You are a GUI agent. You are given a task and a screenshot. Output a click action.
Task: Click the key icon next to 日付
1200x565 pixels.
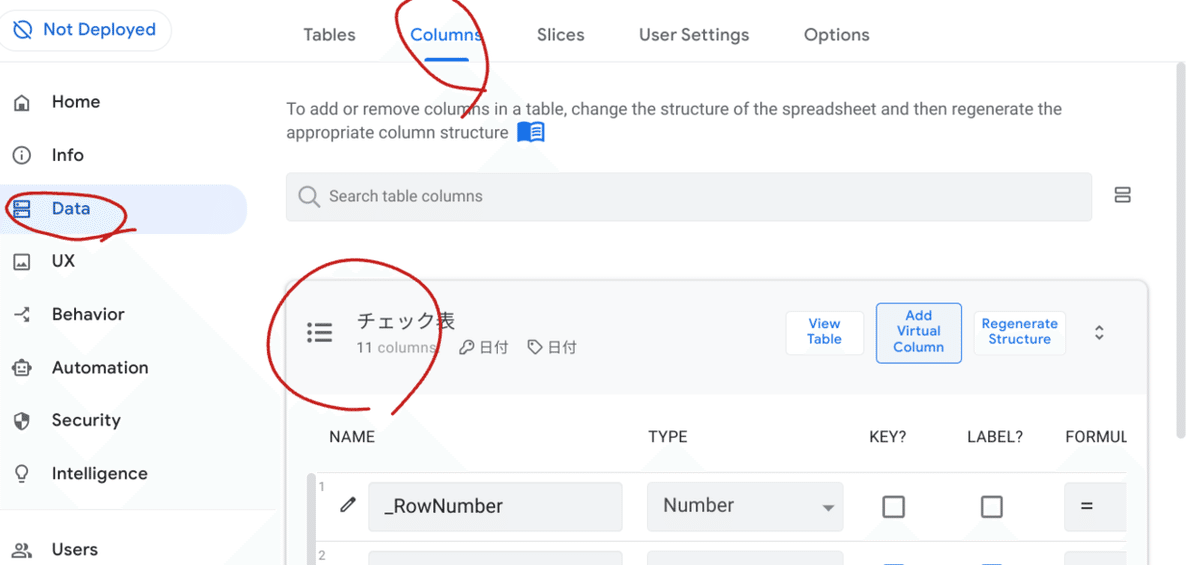tap(466, 348)
